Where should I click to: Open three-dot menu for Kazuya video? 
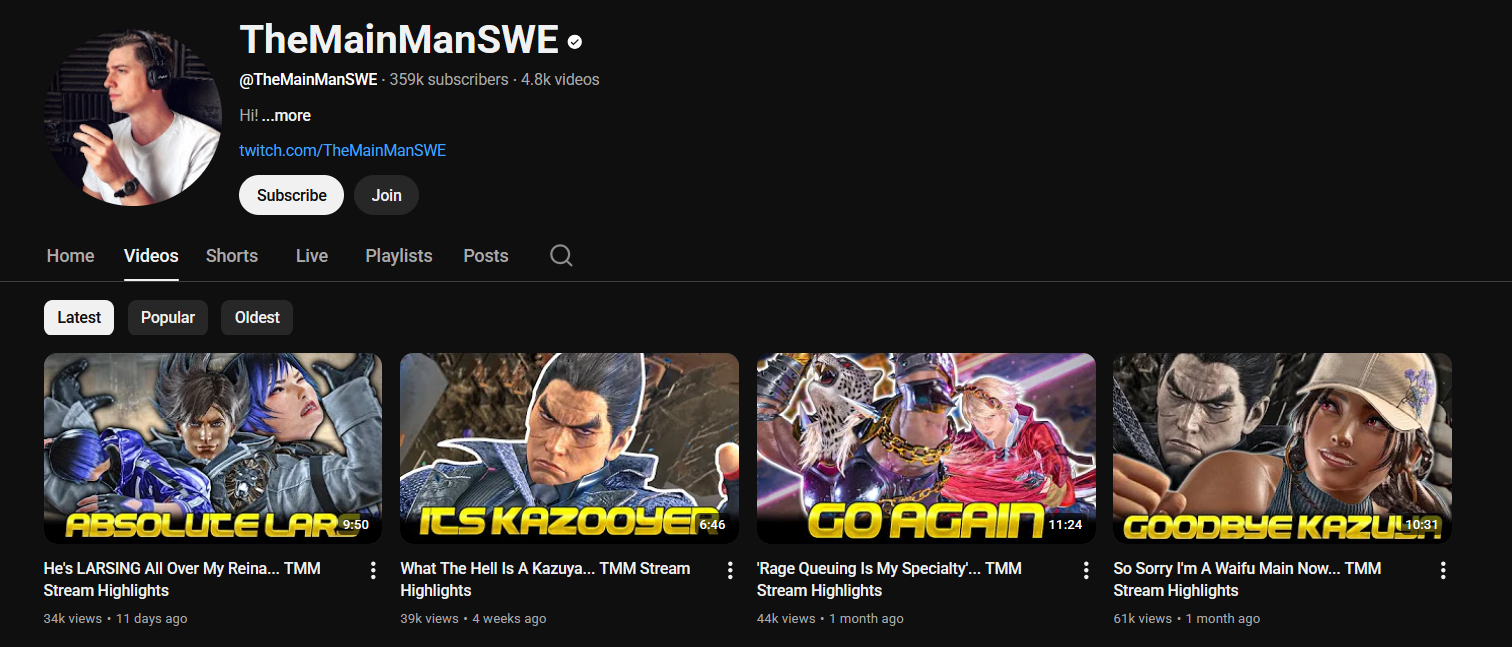tap(730, 570)
